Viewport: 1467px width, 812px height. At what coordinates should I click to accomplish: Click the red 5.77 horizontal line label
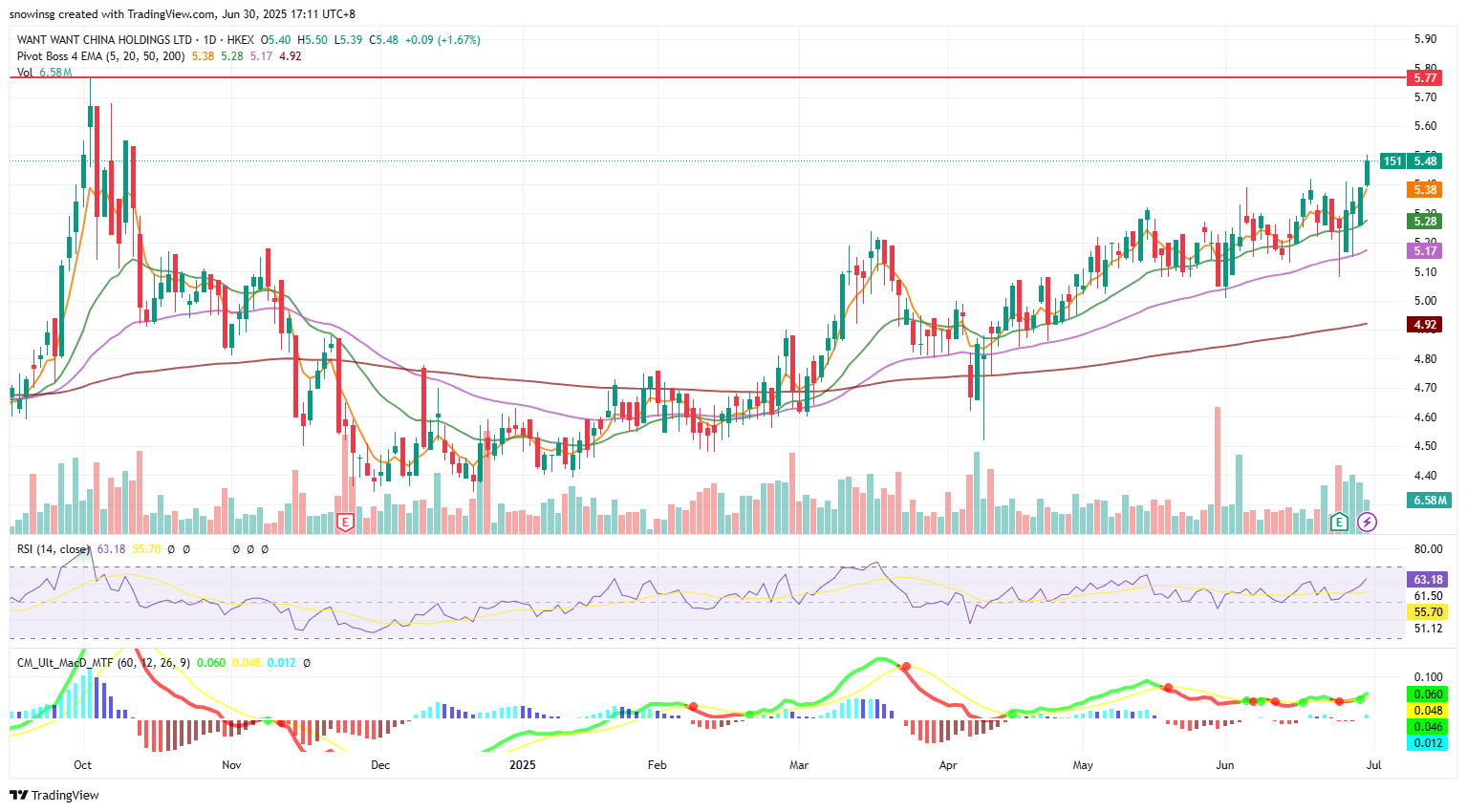tap(1425, 77)
